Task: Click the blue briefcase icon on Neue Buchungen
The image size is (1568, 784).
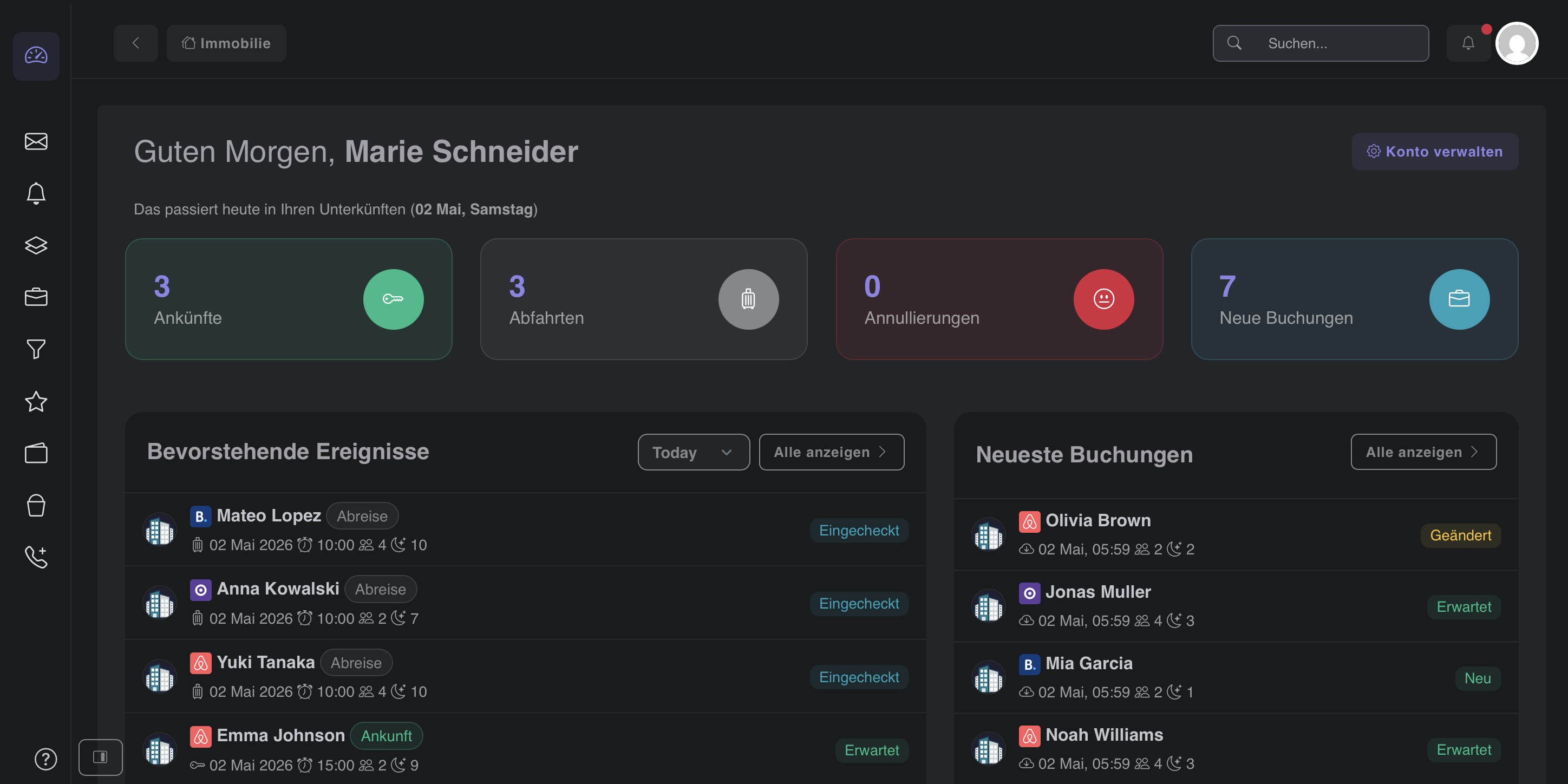Action: (x=1459, y=299)
